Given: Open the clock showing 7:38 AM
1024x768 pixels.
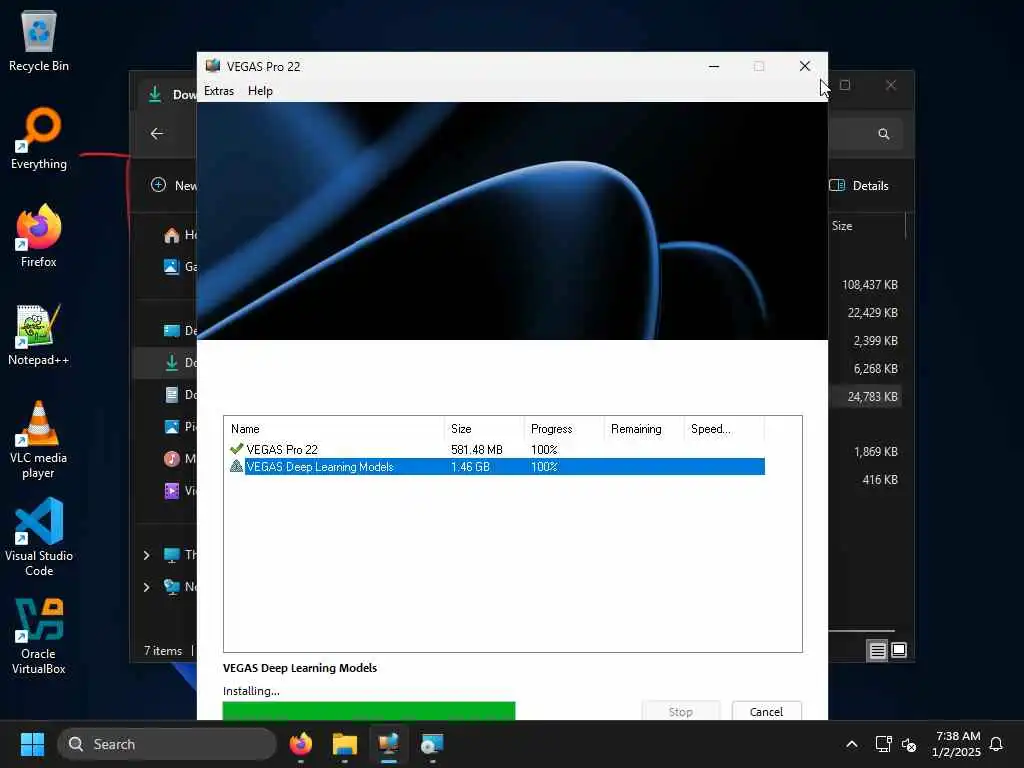Looking at the screenshot, I should coord(957,744).
